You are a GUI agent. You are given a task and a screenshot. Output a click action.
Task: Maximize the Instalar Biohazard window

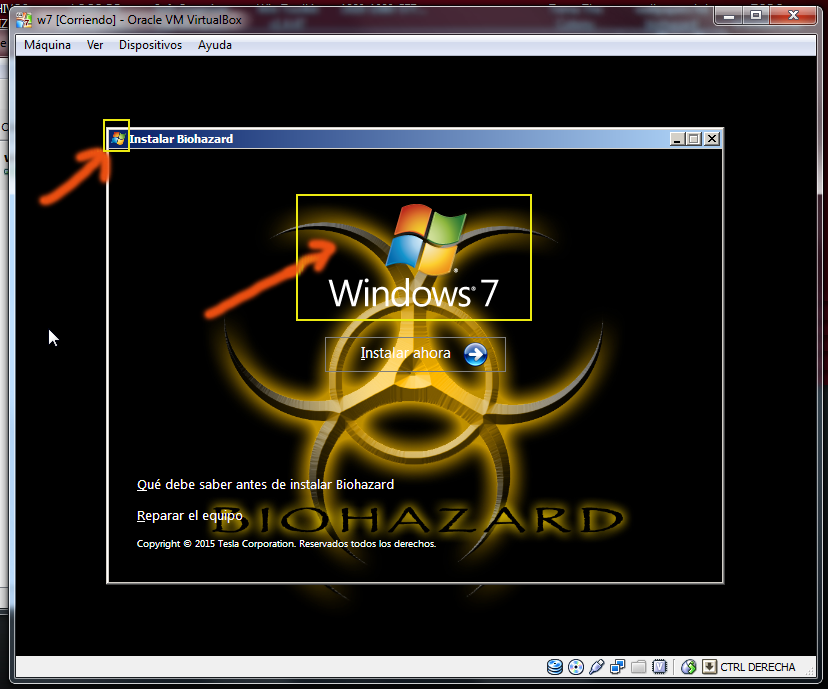pyautogui.click(x=694, y=139)
